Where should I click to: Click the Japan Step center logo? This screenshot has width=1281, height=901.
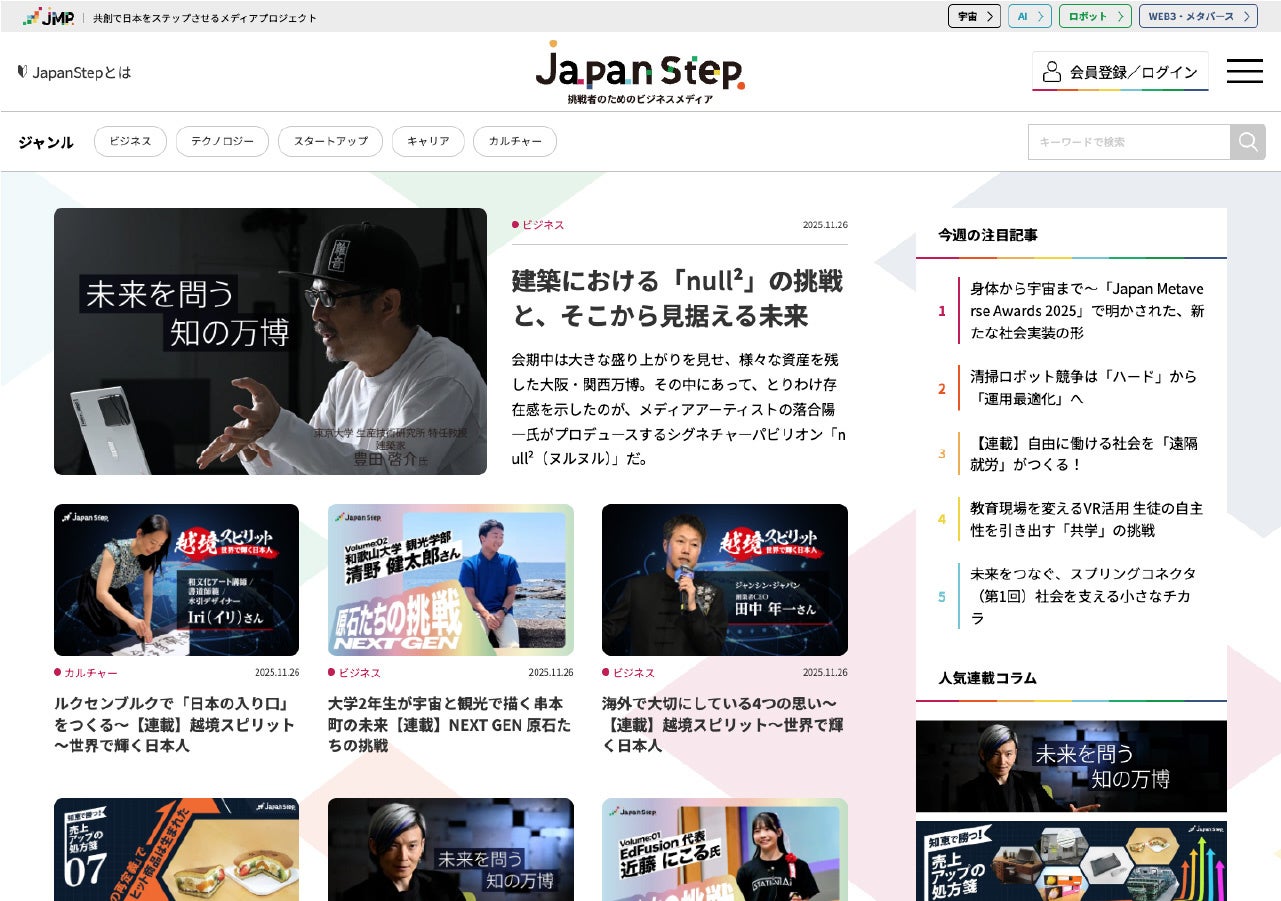[640, 72]
